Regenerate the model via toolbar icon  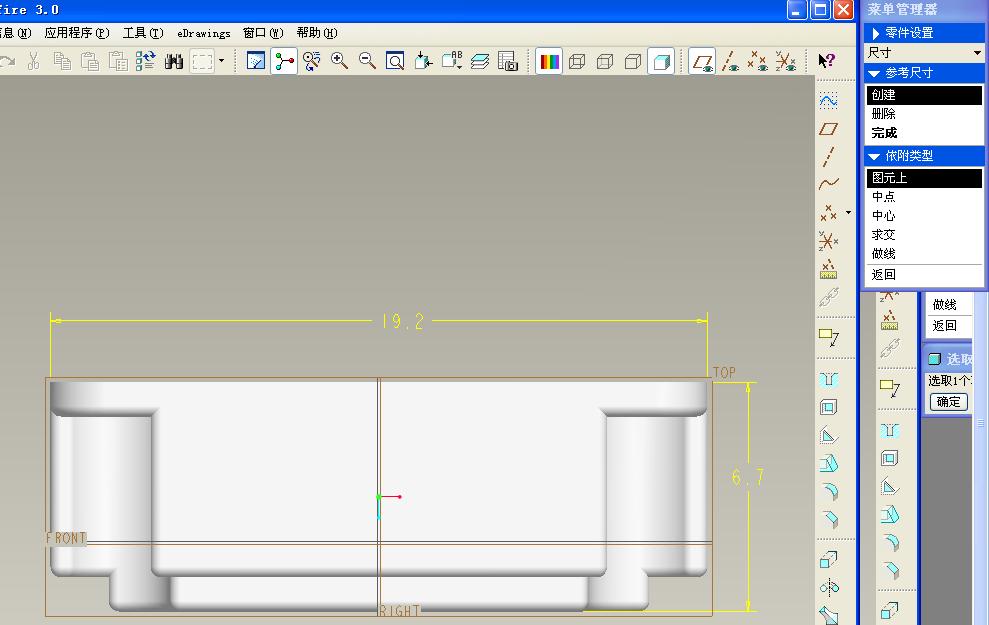[x=146, y=61]
